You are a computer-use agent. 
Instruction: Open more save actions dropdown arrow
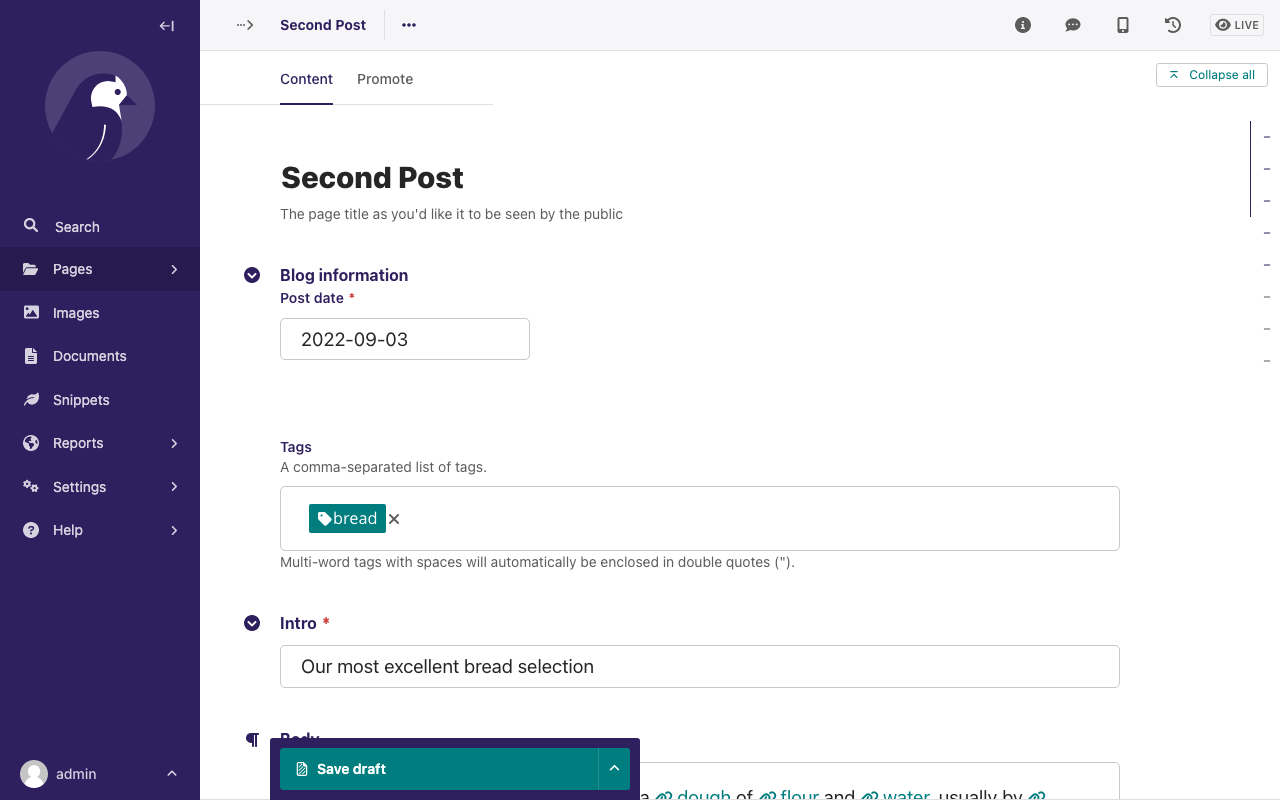pos(614,769)
